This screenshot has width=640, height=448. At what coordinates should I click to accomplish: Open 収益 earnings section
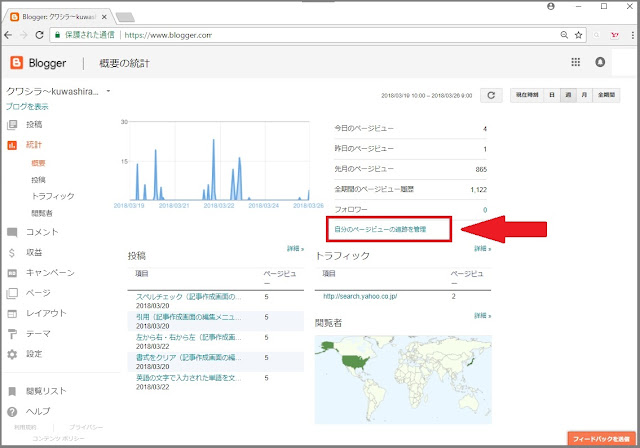coord(34,253)
